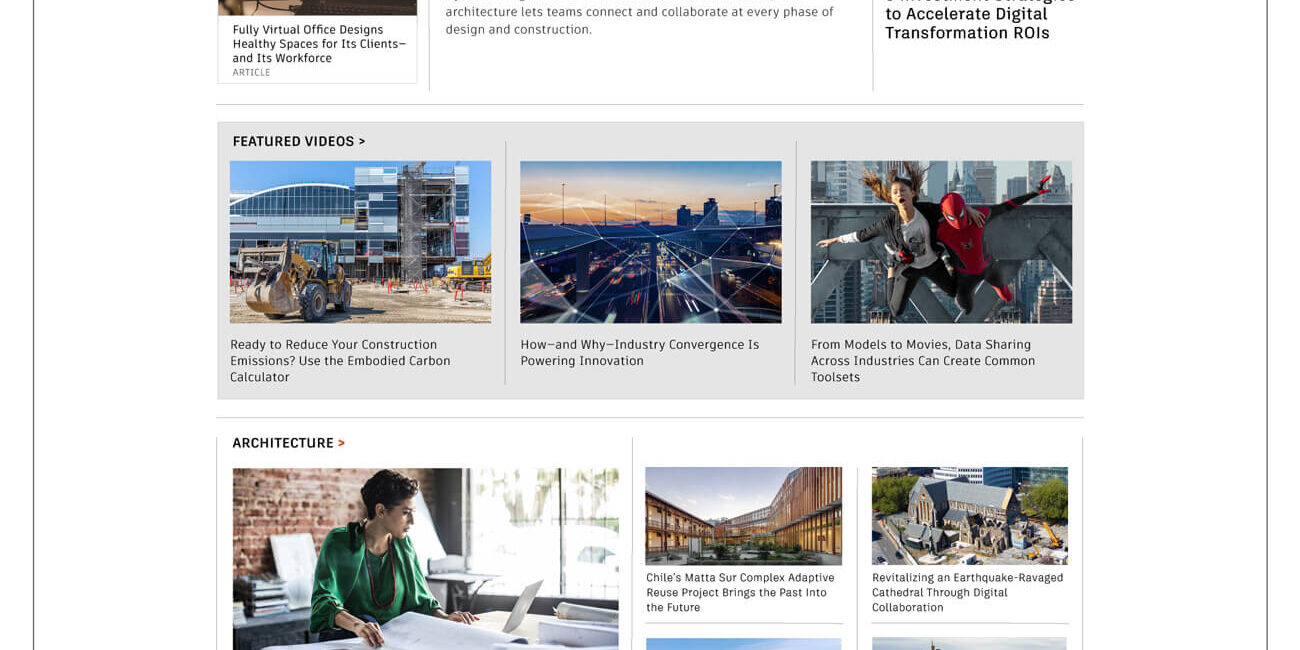Expand Architecture using the red chevron
This screenshot has width=1300, height=650.
(x=342, y=443)
